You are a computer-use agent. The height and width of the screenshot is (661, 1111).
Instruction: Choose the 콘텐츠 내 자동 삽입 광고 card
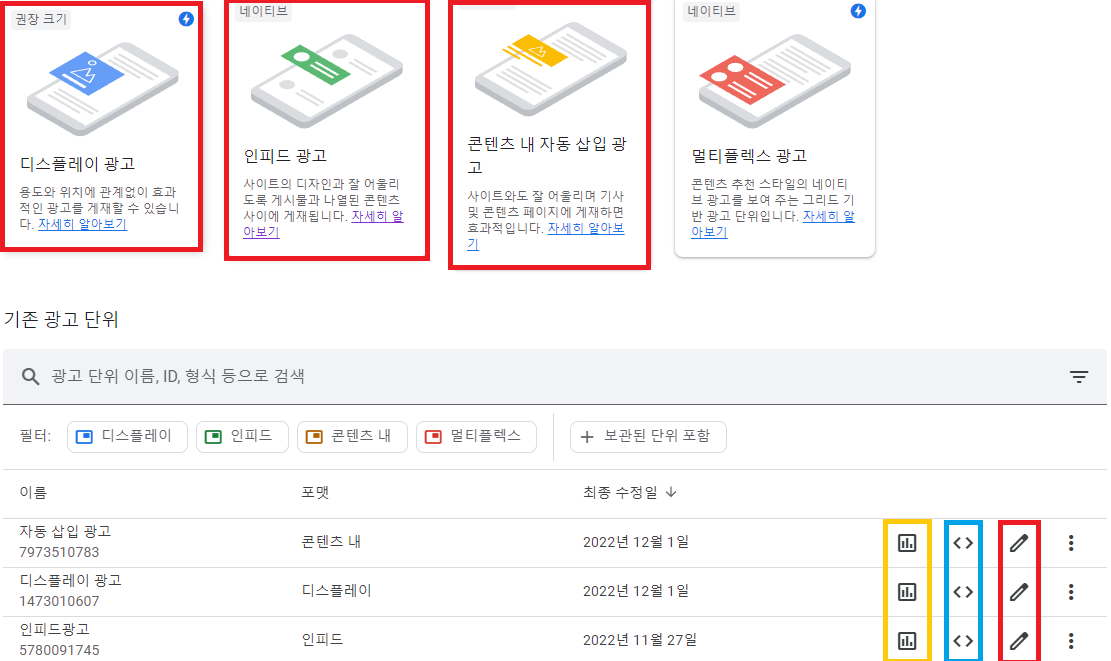[549, 135]
